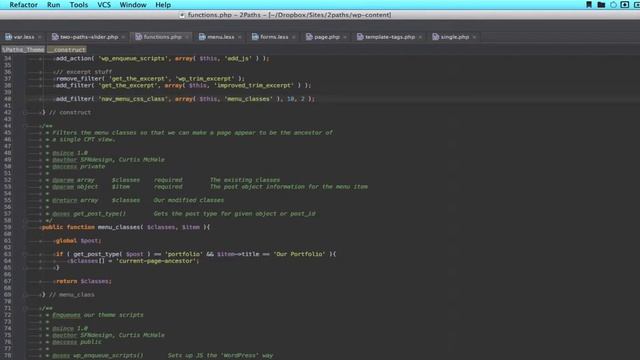This screenshot has height=360, width=640.
Task: Click the var.less file type icon
Action: 9,37
